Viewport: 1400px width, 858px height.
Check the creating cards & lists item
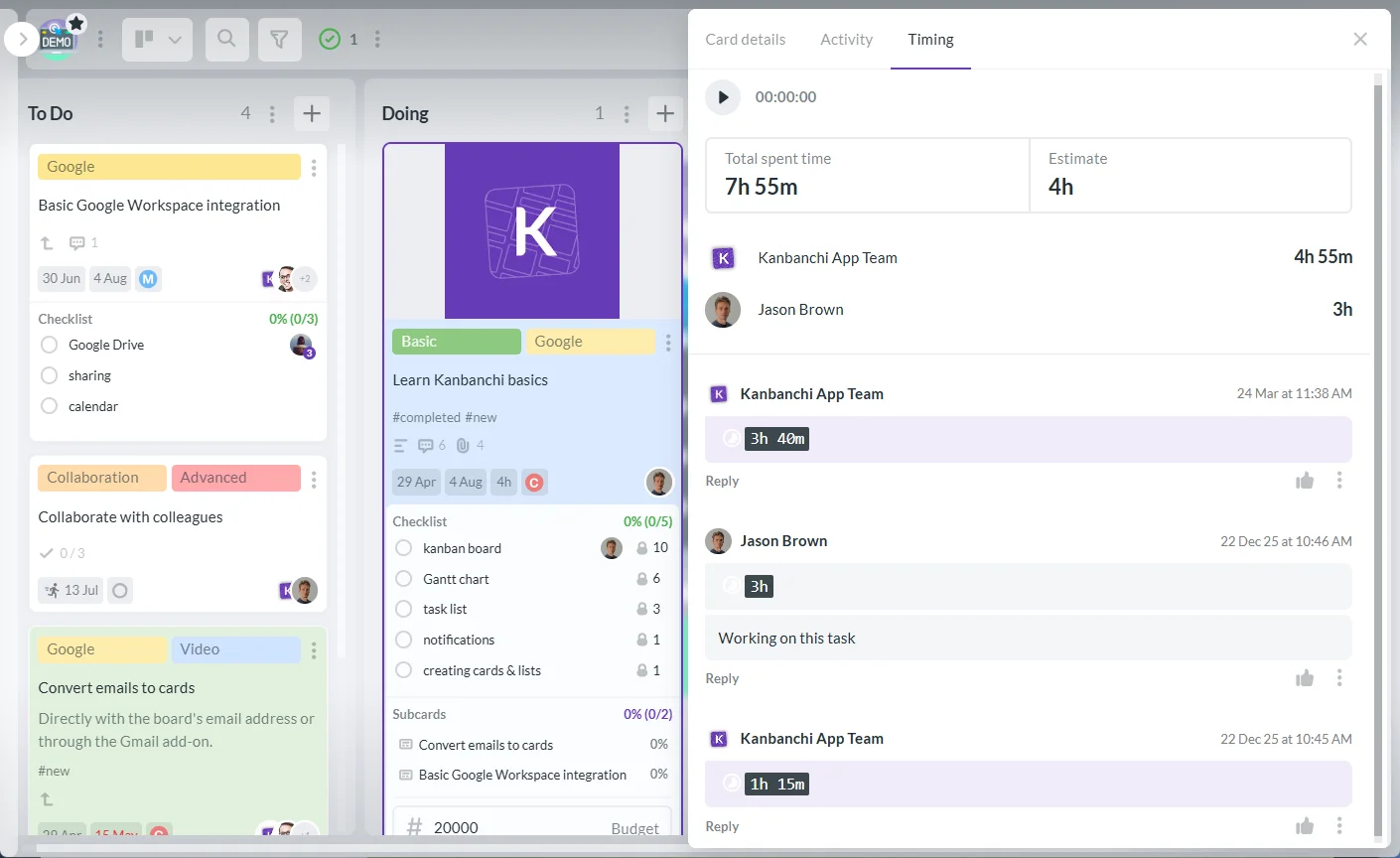coord(403,670)
